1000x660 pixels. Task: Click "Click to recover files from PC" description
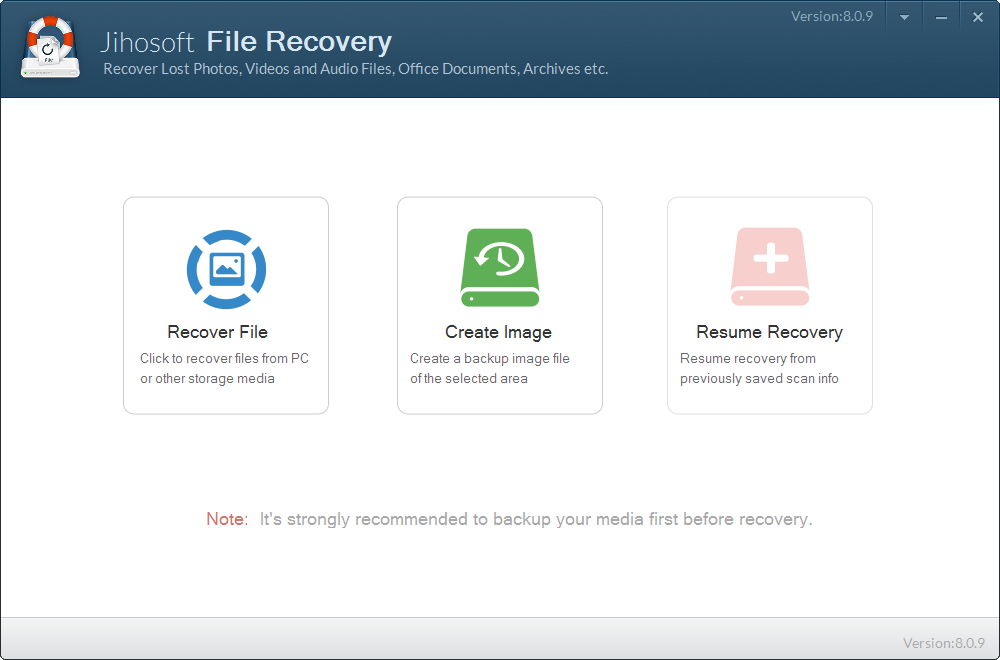point(224,369)
